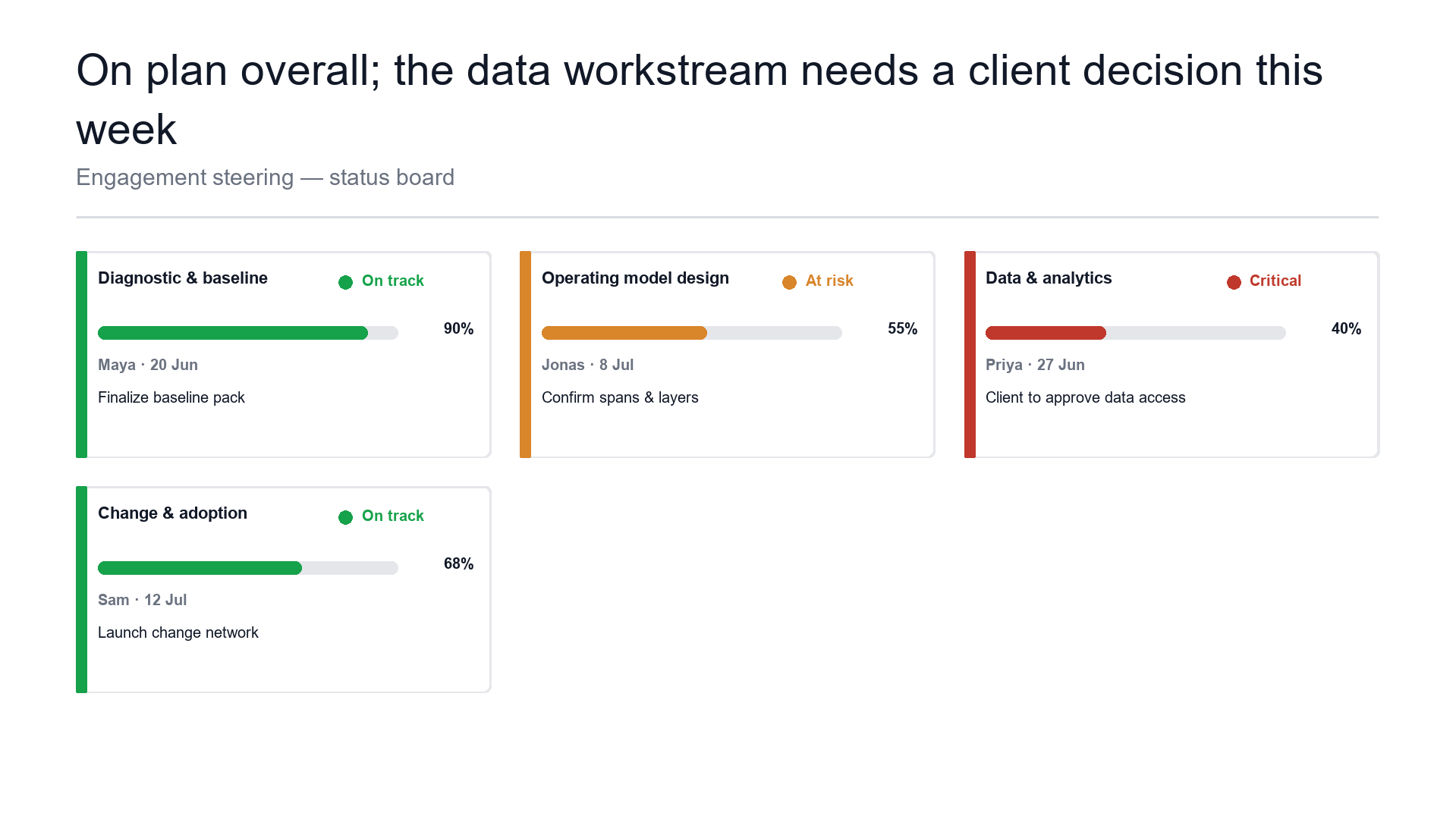Click the slide headline about data workstream
Viewport: 1456px width, 819px height.
tap(700, 99)
